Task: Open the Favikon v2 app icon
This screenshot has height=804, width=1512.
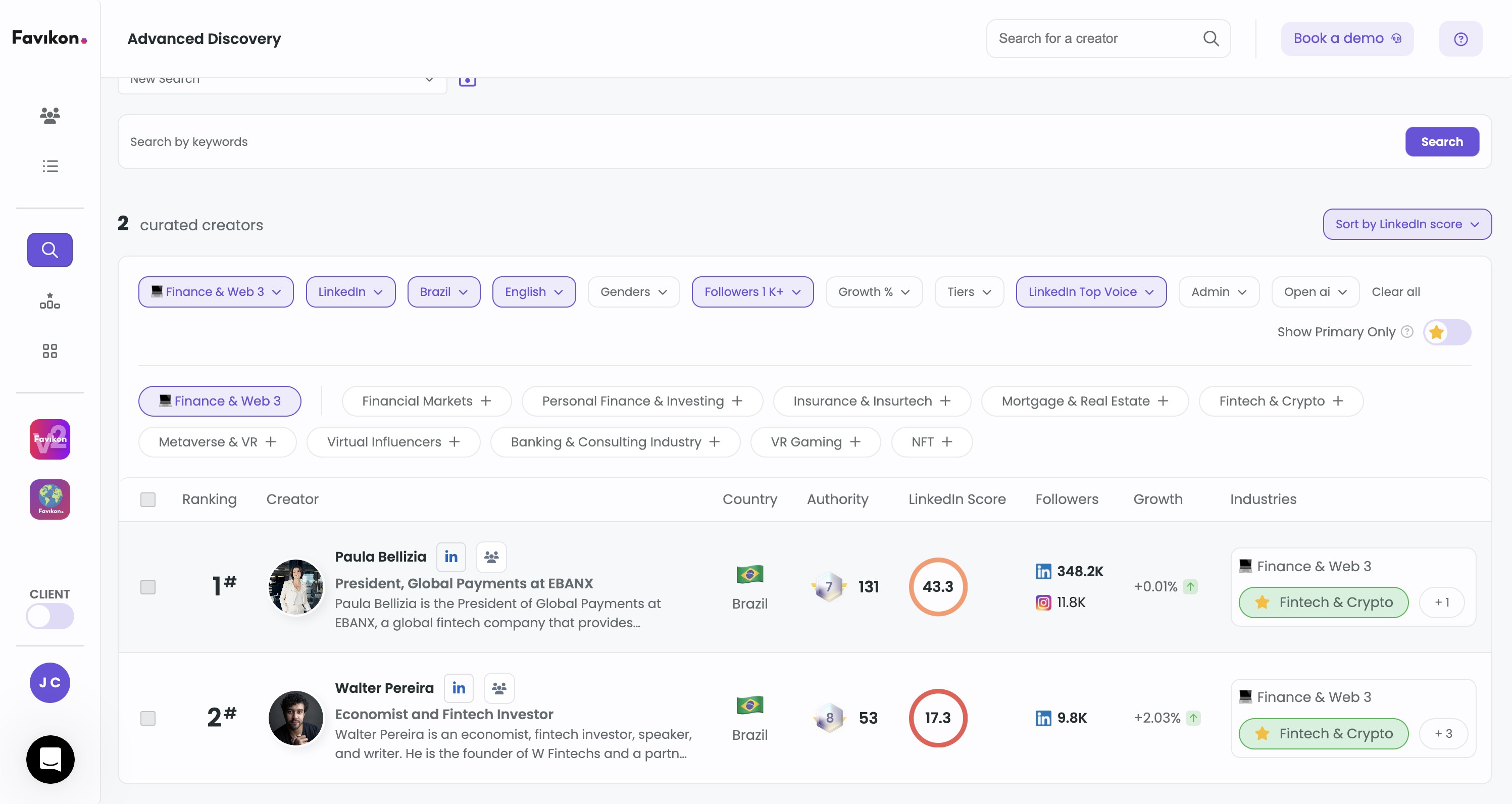Action: pyautogui.click(x=50, y=439)
